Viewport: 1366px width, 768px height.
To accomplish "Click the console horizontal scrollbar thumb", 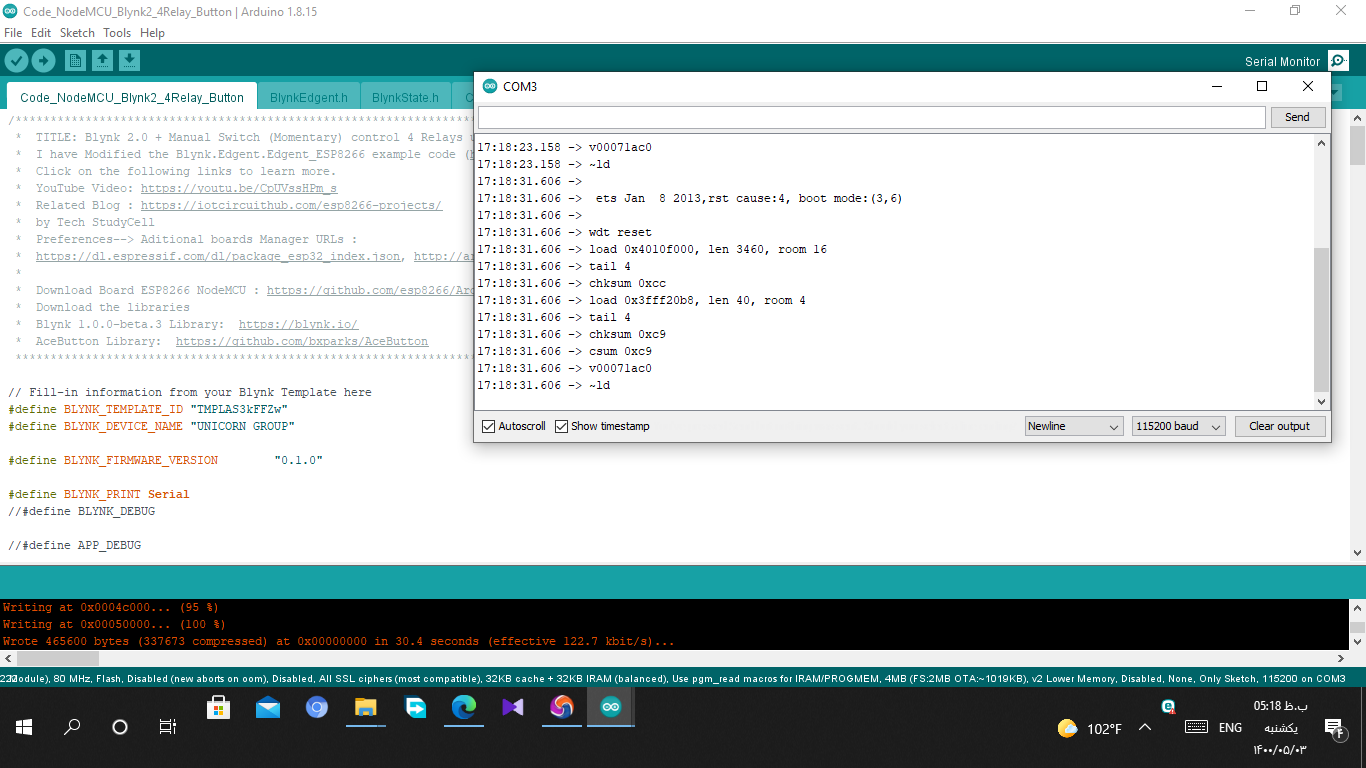I will pos(58,659).
